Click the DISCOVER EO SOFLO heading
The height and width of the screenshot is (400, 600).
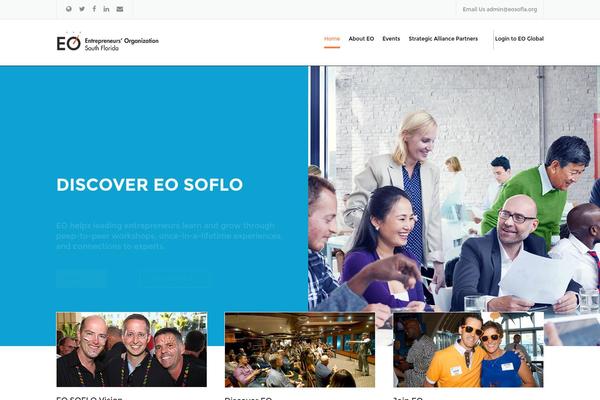pyautogui.click(x=150, y=184)
